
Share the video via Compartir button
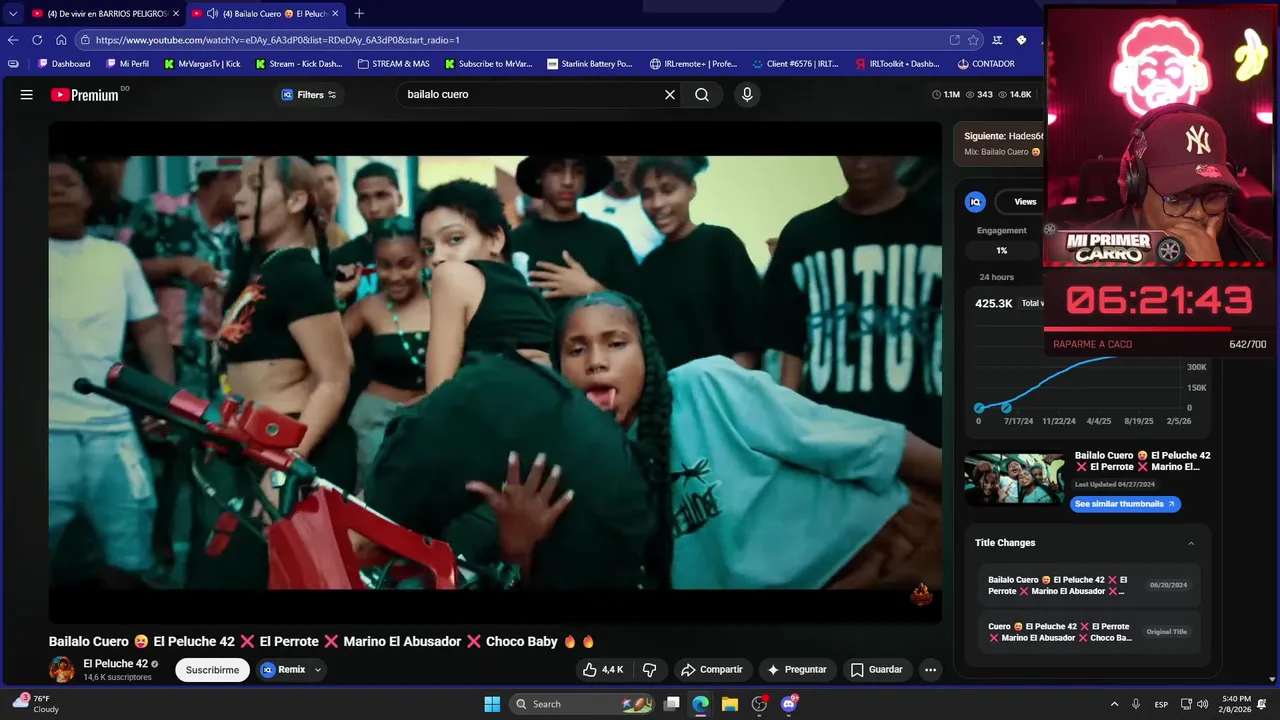711,670
